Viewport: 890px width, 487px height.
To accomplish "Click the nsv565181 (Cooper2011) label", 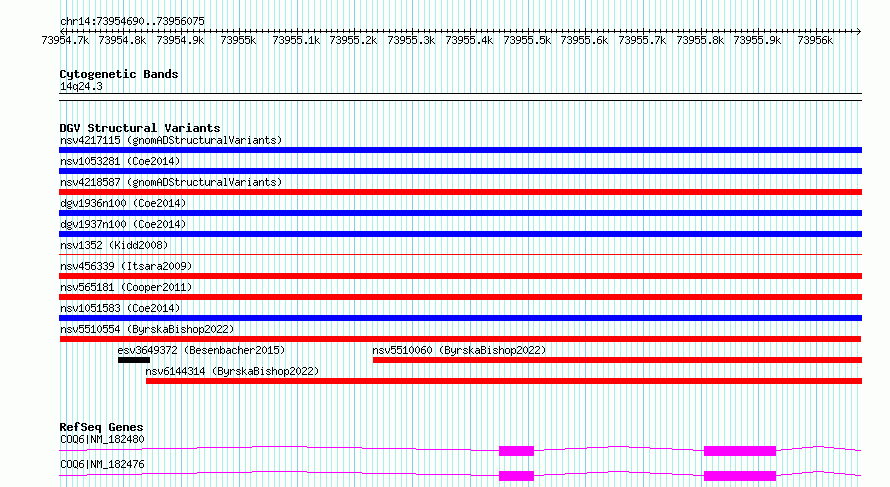I will coord(126,287).
